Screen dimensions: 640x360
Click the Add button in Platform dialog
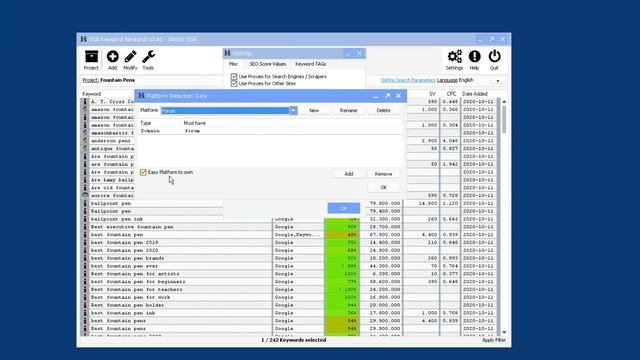point(349,174)
